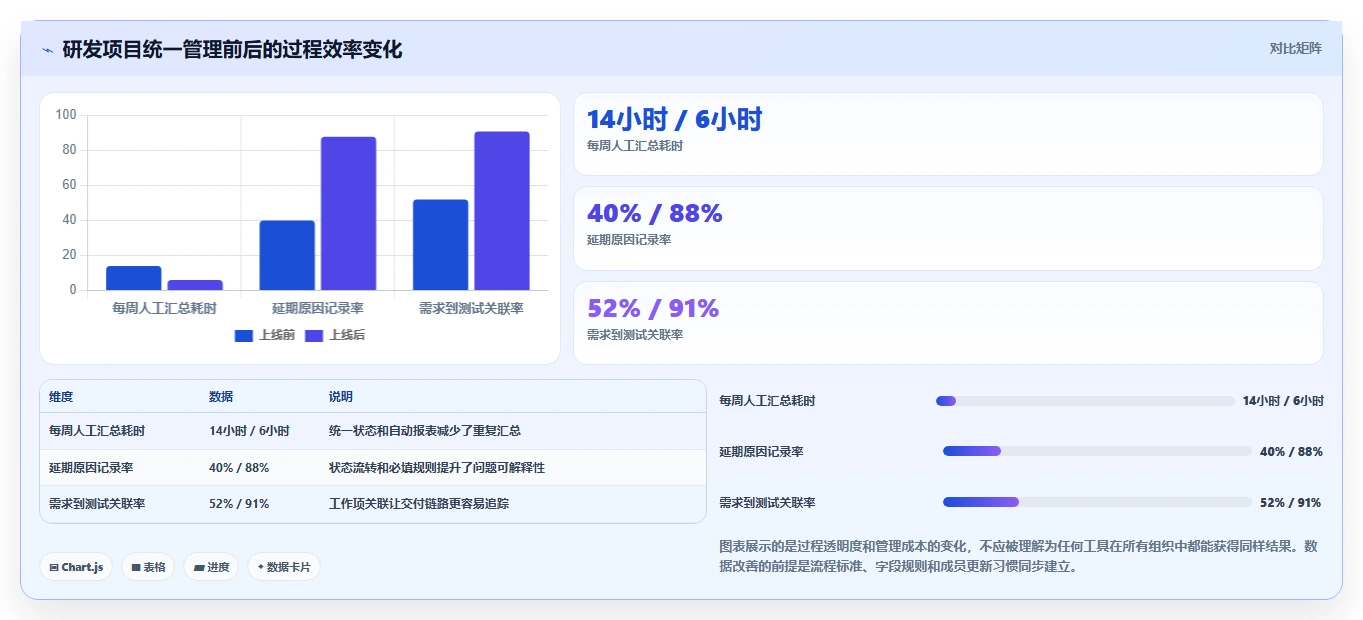The width and height of the screenshot is (1363, 620).
Task: Click the x-axis label 延期原因记录率
Action: [318, 308]
